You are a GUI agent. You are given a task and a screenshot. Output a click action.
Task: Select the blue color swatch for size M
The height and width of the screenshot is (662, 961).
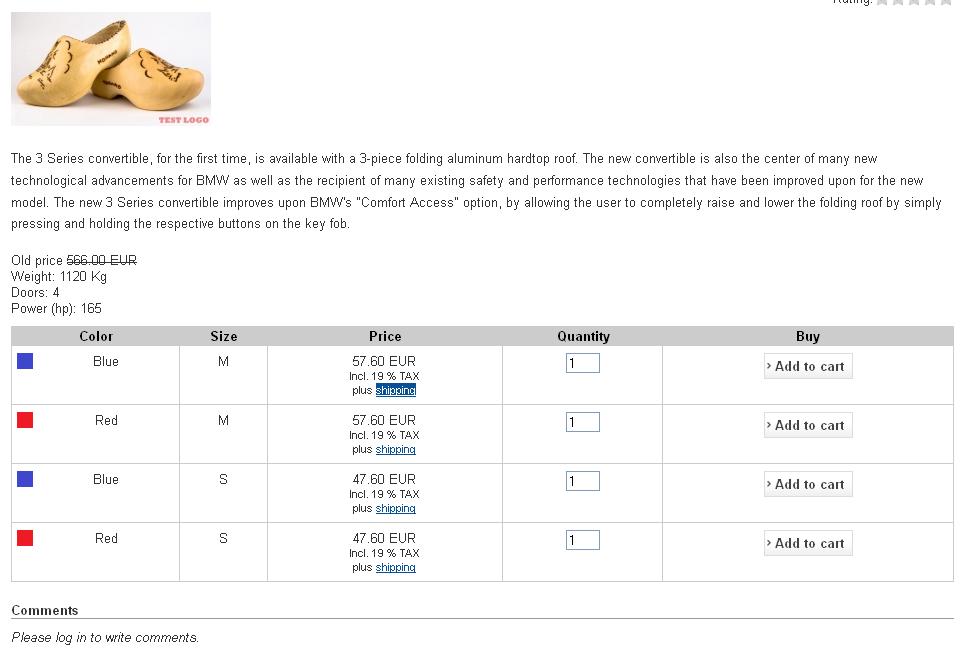pos(25,361)
